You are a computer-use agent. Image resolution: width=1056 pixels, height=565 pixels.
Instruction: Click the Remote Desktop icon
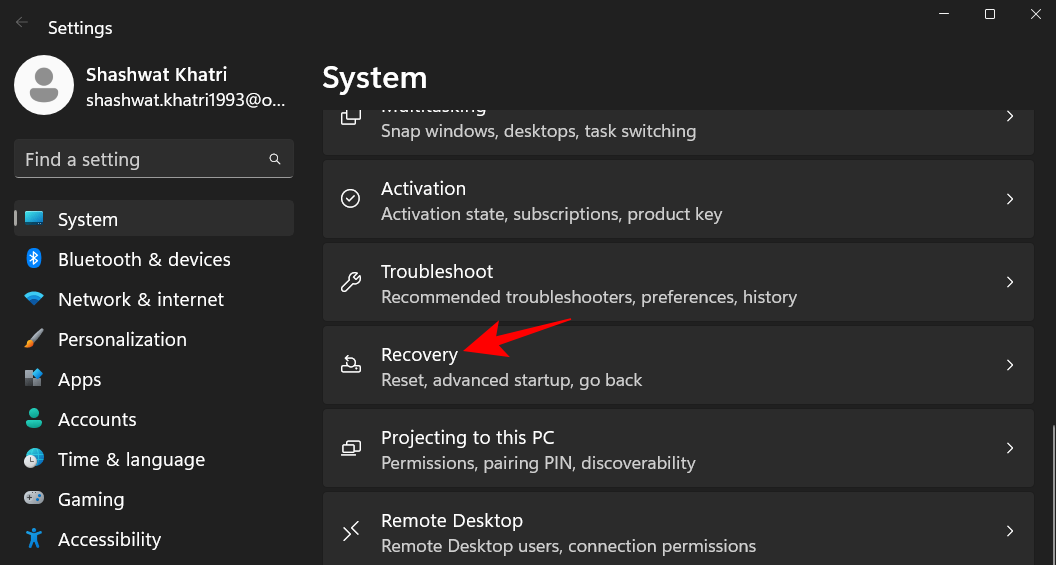coord(351,531)
